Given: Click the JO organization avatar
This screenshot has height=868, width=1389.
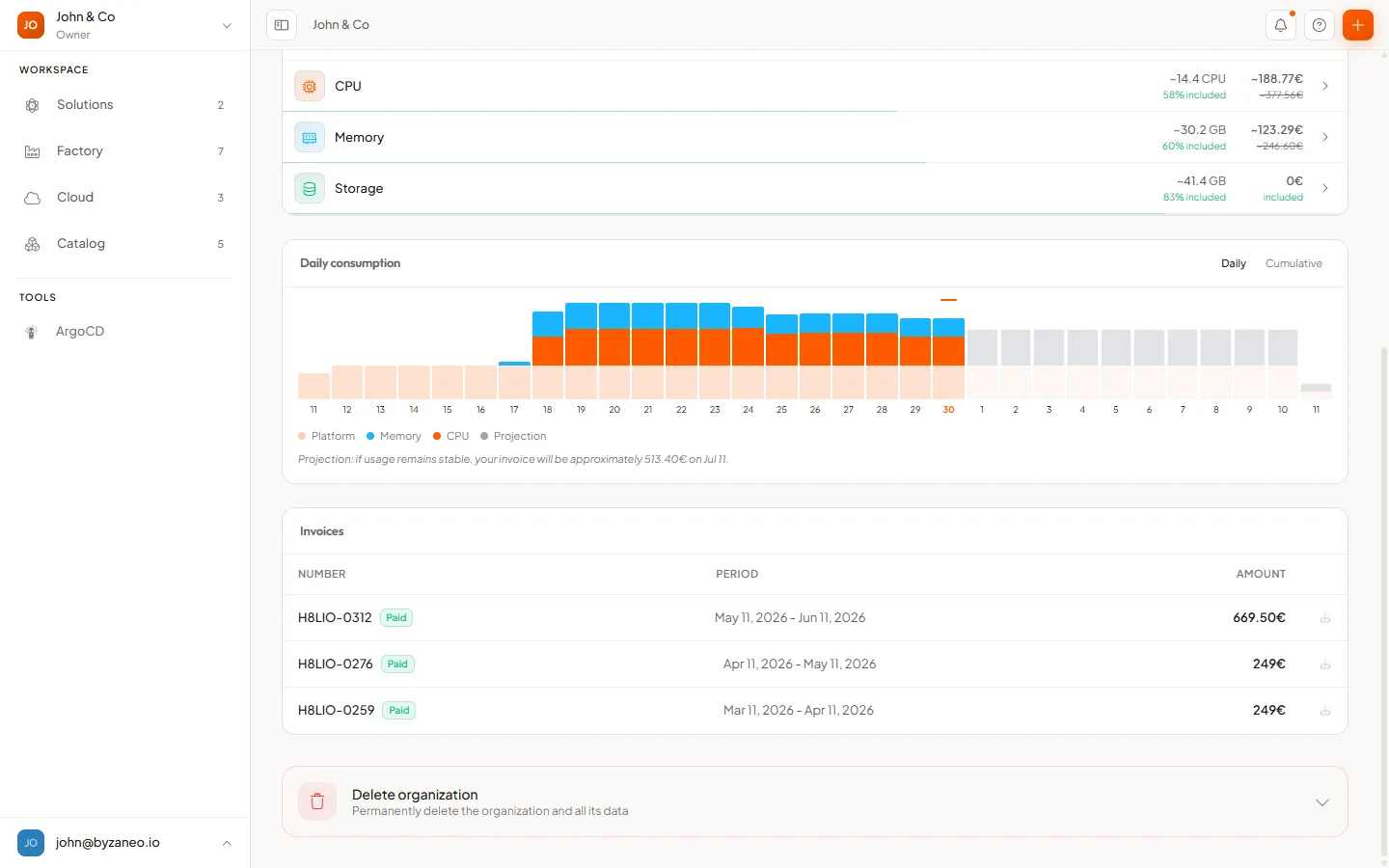Looking at the screenshot, I should pyautogui.click(x=31, y=25).
